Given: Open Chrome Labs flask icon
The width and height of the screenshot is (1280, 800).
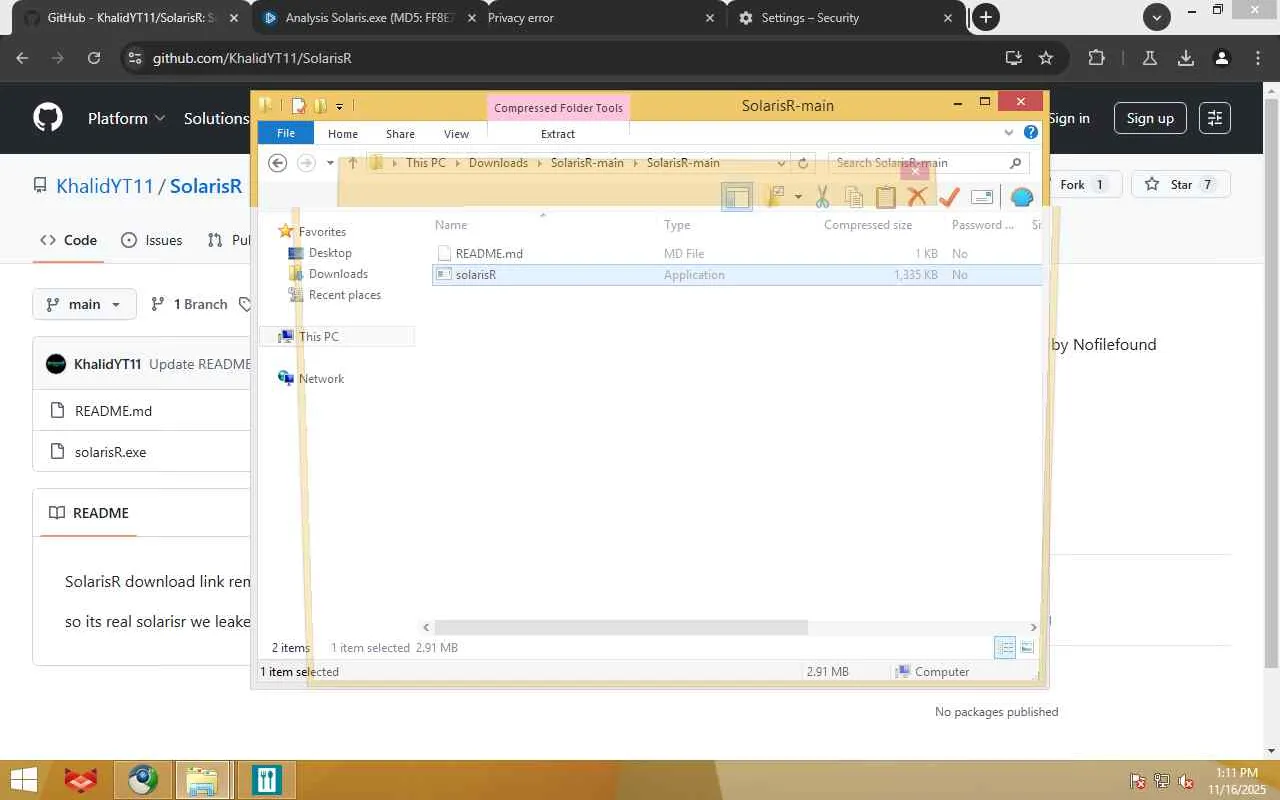Looking at the screenshot, I should [x=1150, y=58].
